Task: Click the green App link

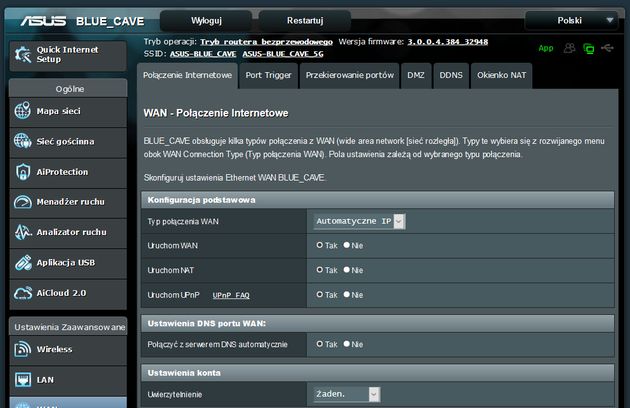Action: point(546,48)
